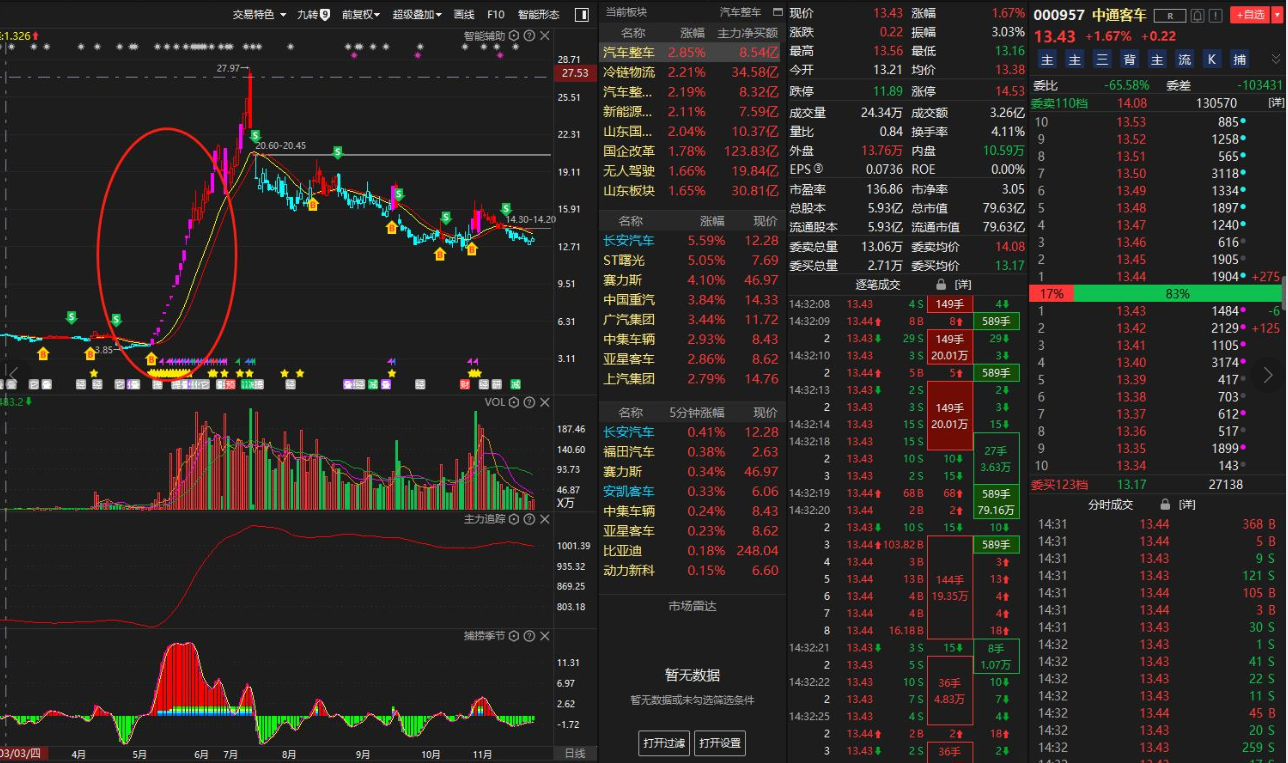The height and width of the screenshot is (763, 1288).
Task: Toggle the chart panel layout icon
Action: pyautogui.click(x=582, y=15)
